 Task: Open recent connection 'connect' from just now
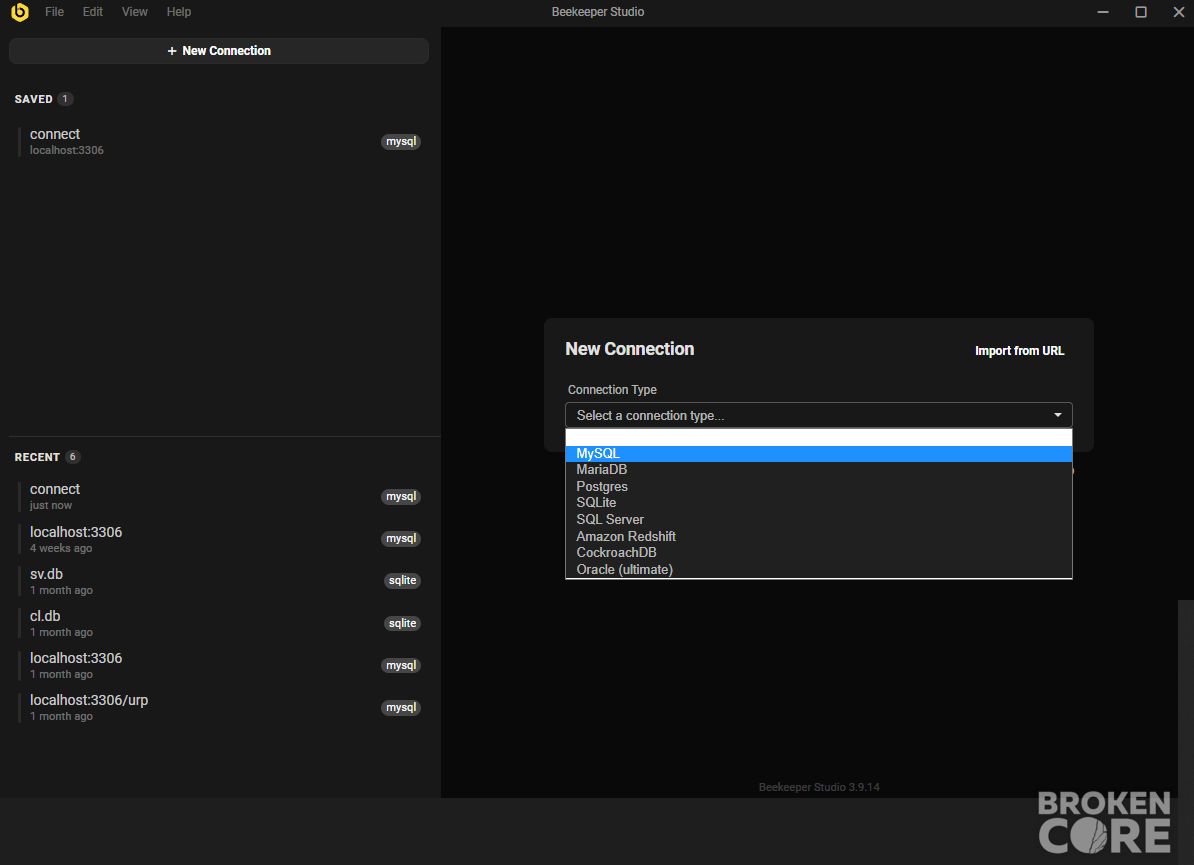[x=219, y=496]
